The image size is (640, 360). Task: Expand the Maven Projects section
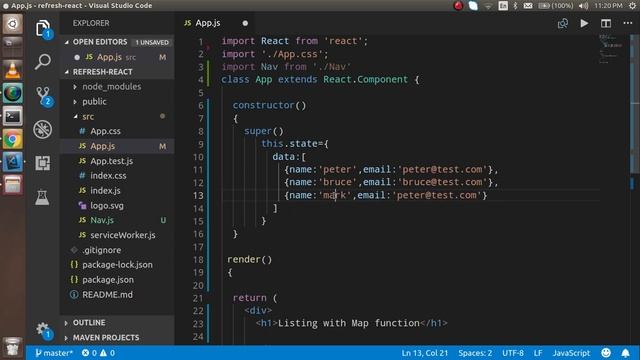click(x=106, y=338)
